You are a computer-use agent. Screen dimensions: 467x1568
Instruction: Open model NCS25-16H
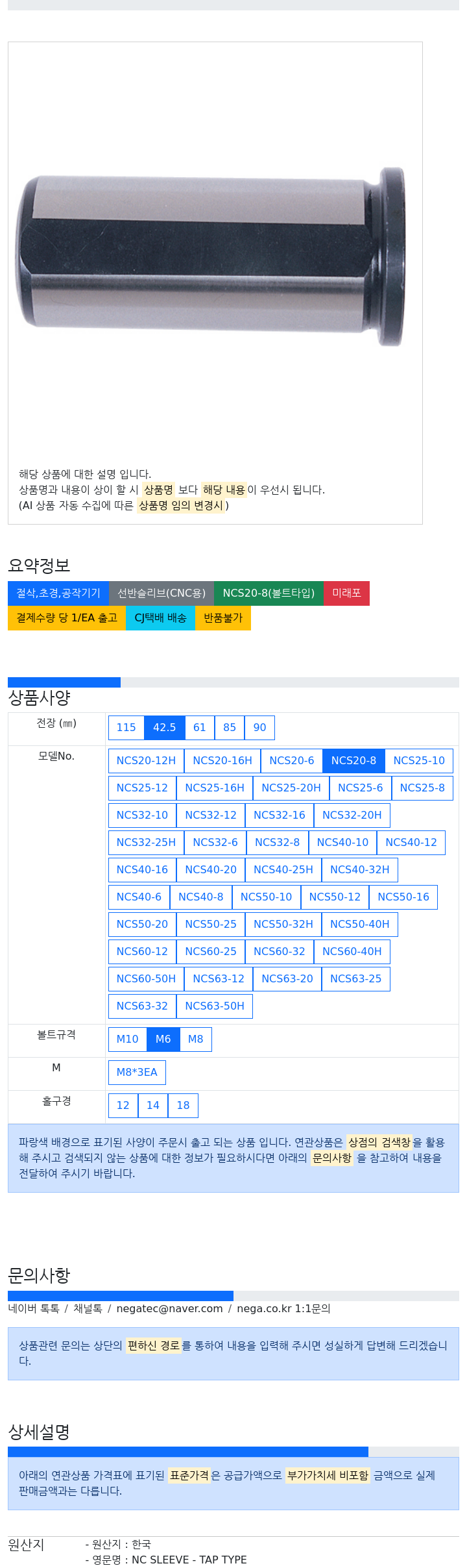tap(215, 788)
